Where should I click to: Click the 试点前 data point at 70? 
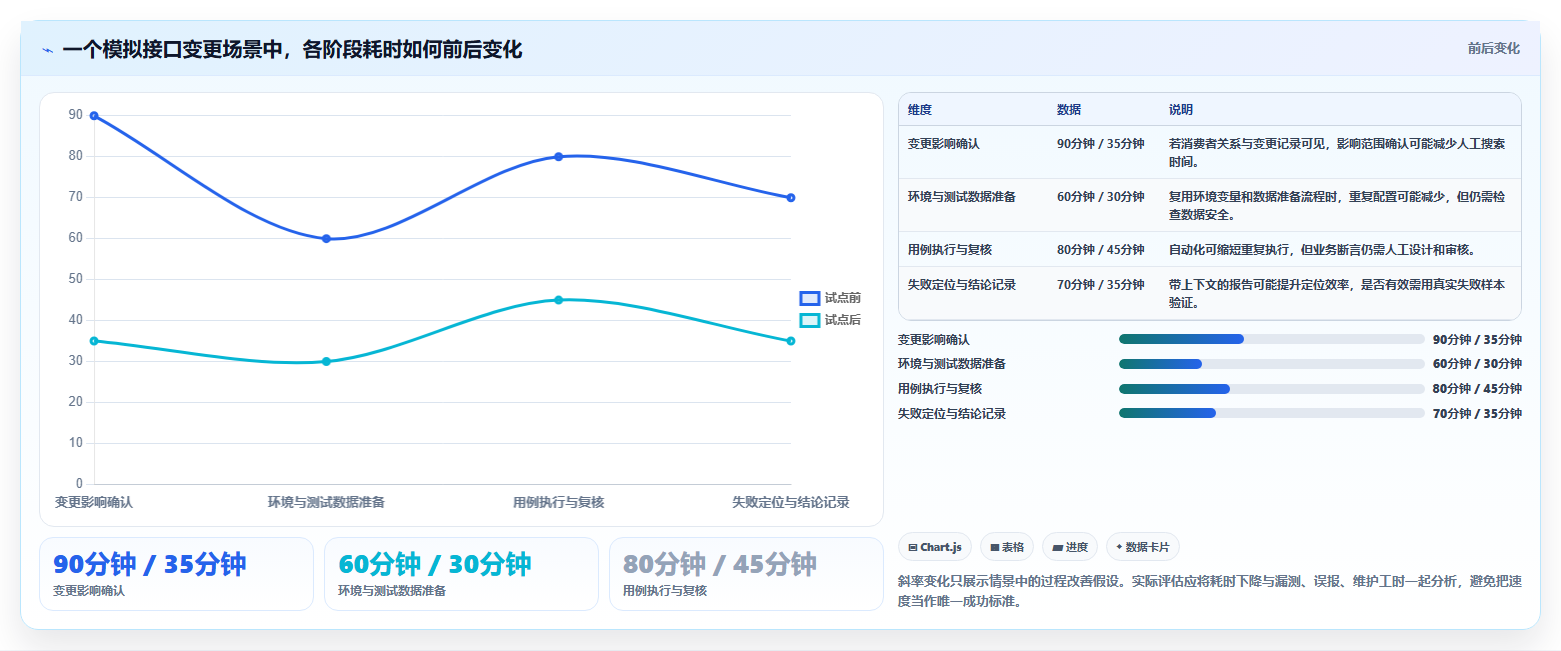[x=791, y=198]
